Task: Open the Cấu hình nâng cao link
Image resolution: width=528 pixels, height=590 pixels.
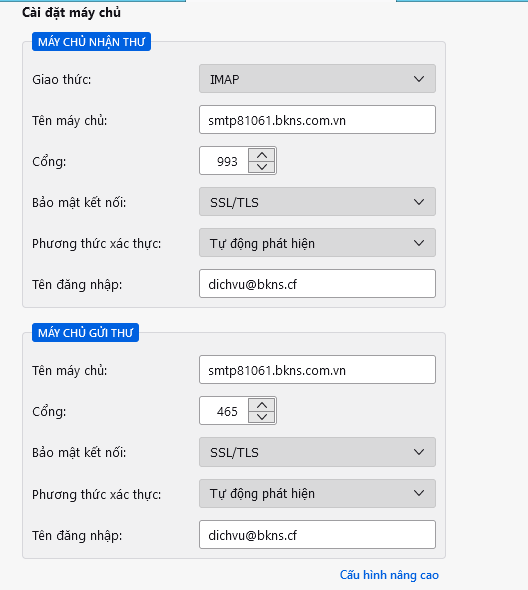Action: [389, 575]
